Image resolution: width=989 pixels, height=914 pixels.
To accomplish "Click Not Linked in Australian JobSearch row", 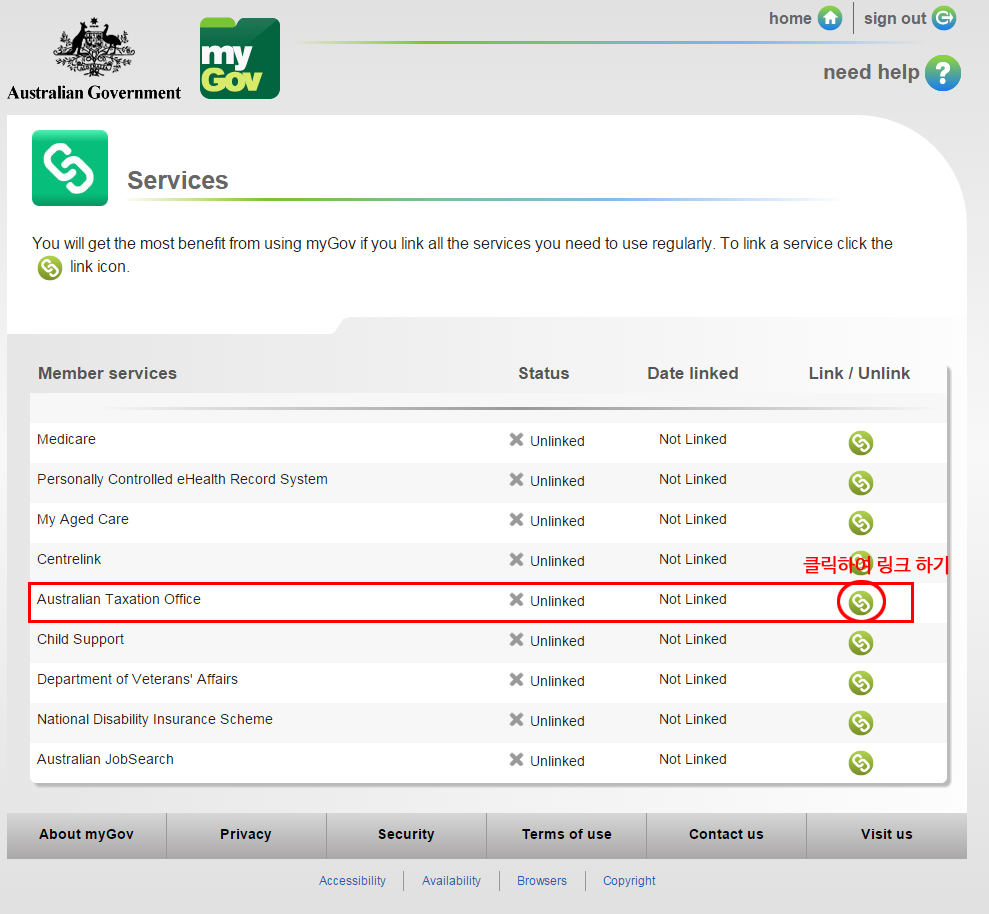I will 693,759.
